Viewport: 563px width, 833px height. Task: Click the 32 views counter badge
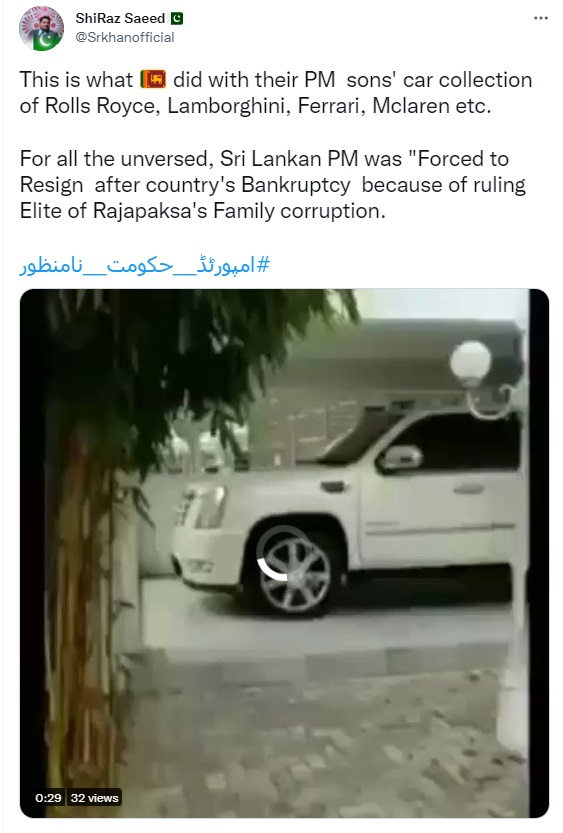click(x=95, y=797)
